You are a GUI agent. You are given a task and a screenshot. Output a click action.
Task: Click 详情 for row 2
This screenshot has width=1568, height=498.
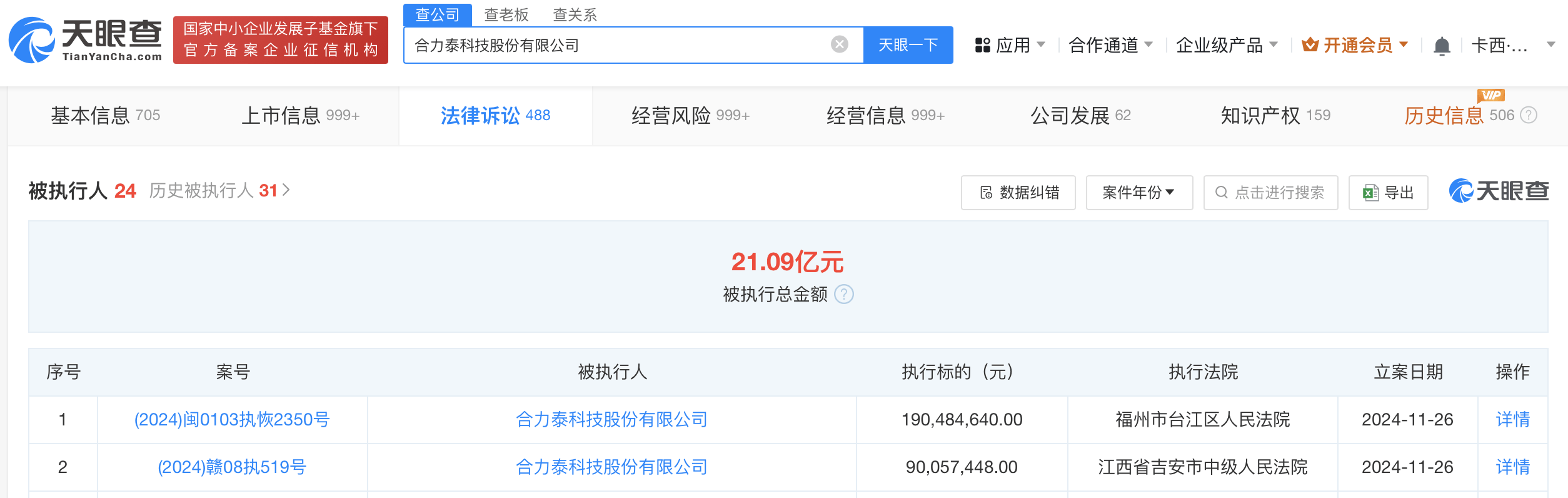1513,467
